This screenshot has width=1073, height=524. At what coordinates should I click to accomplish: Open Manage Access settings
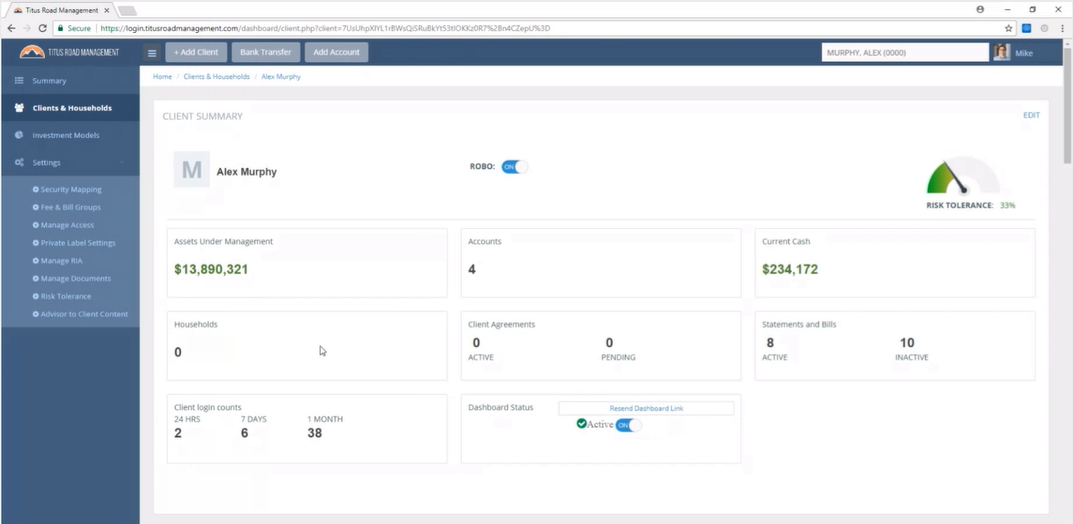(64, 225)
